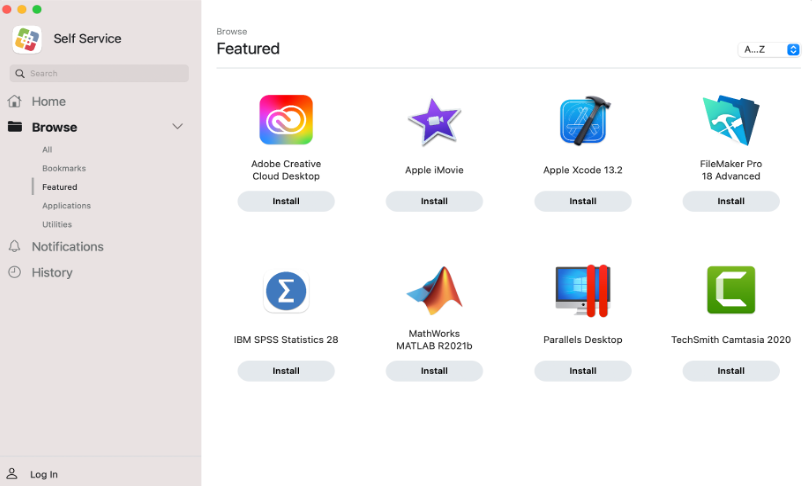812x486 pixels.
Task: Open the TechSmith Camtasia 2020 icon
Action: tap(730, 291)
